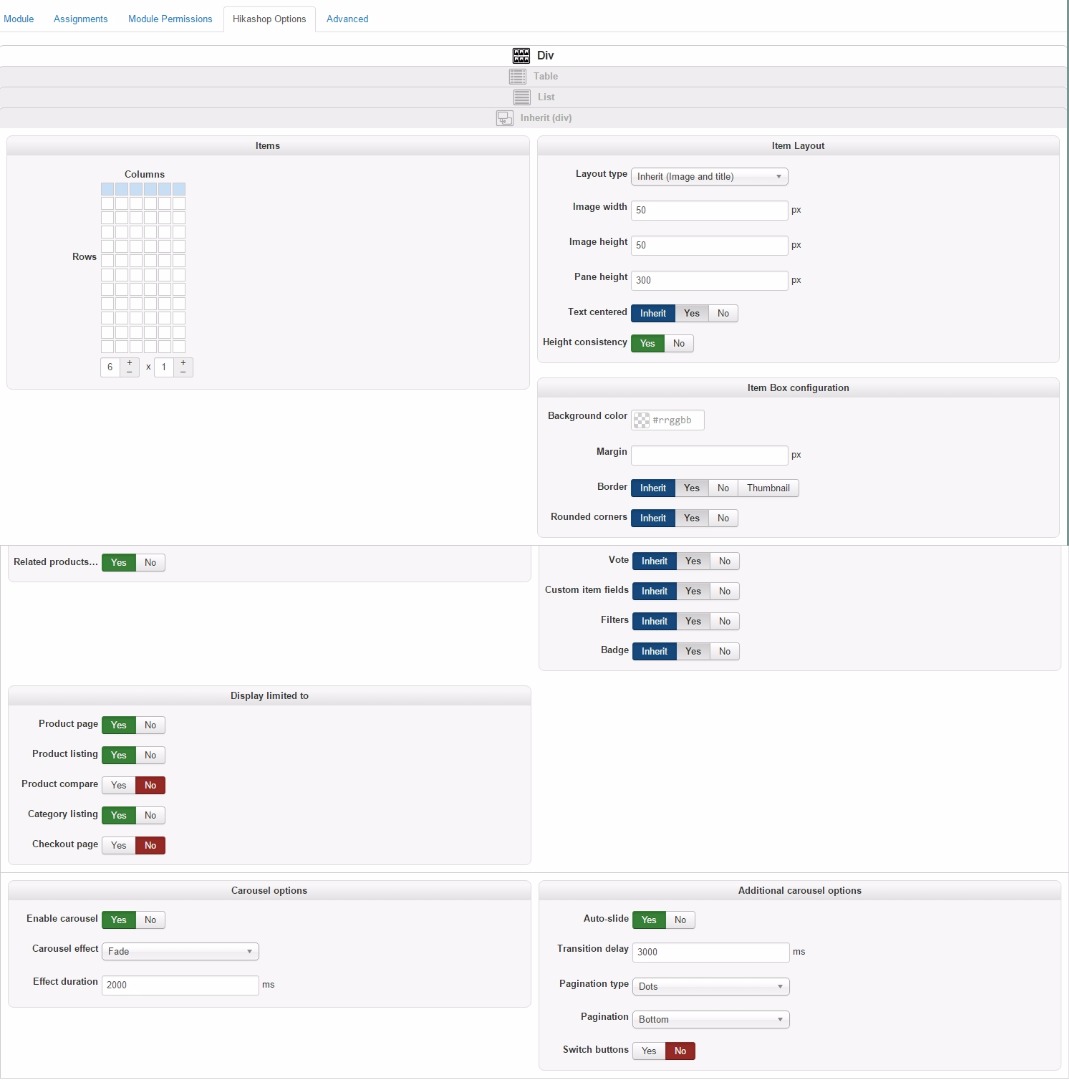This screenshot has height=1080, width=1069.
Task: Go to the Advanced tab
Action: click(347, 19)
